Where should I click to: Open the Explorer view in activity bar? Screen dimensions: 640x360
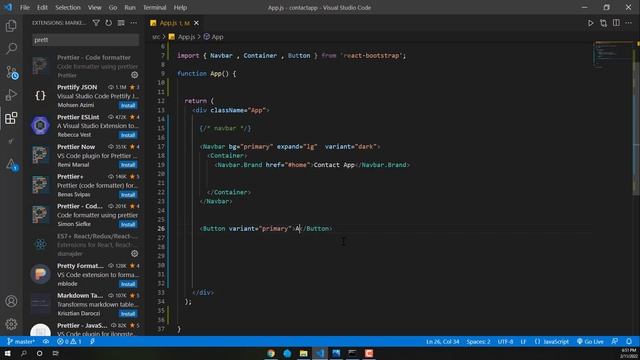tap(11, 26)
